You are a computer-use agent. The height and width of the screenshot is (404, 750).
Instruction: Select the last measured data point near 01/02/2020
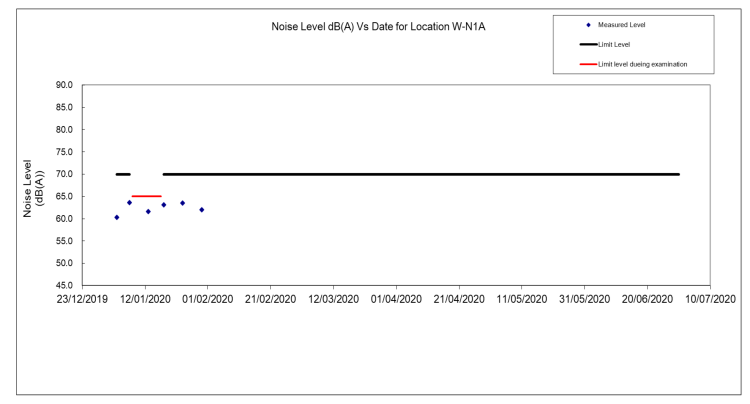pos(202,210)
